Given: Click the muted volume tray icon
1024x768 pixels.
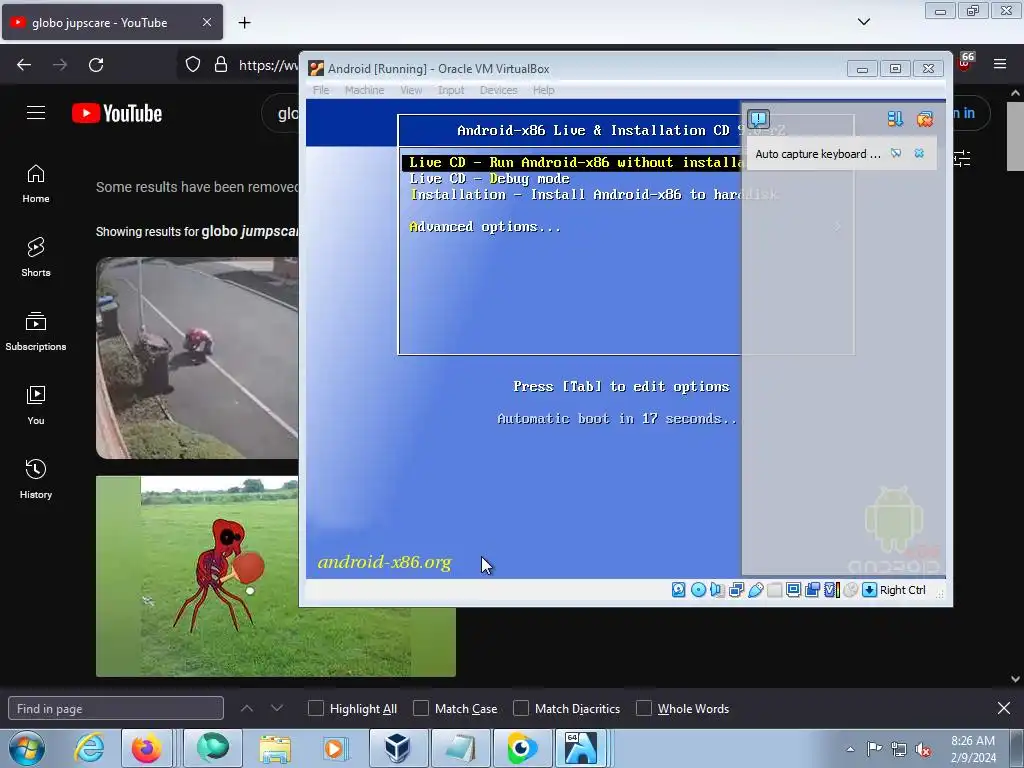Looking at the screenshot, I should coord(923,750).
